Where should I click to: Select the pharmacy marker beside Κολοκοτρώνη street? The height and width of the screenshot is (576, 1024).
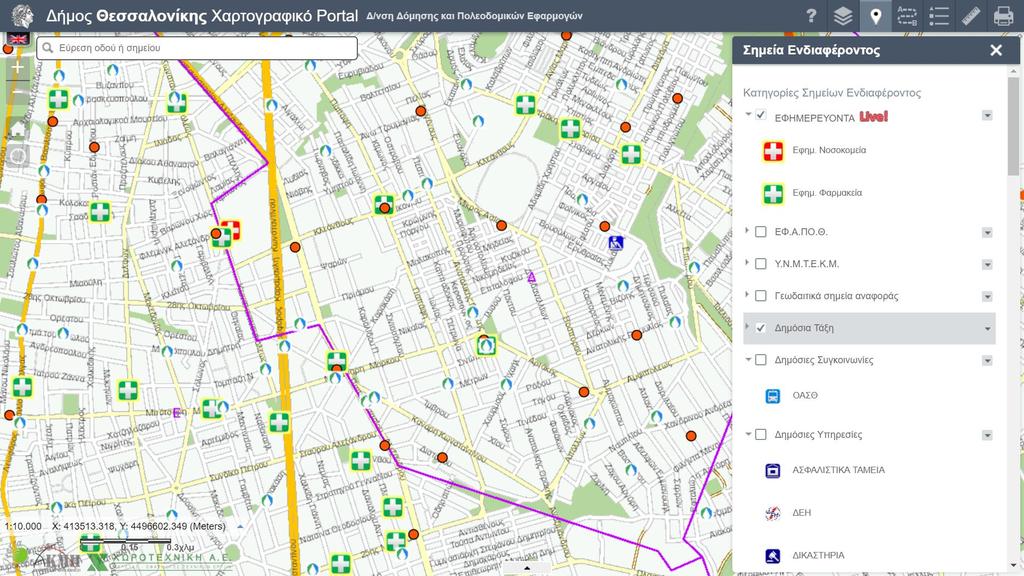100,212
